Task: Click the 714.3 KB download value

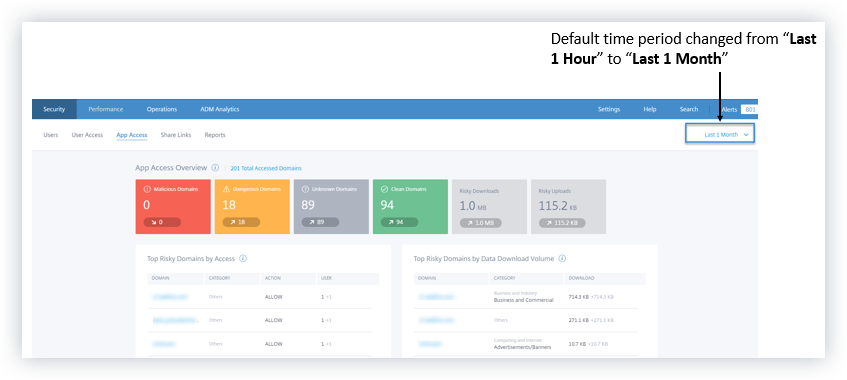Action: click(x=580, y=297)
